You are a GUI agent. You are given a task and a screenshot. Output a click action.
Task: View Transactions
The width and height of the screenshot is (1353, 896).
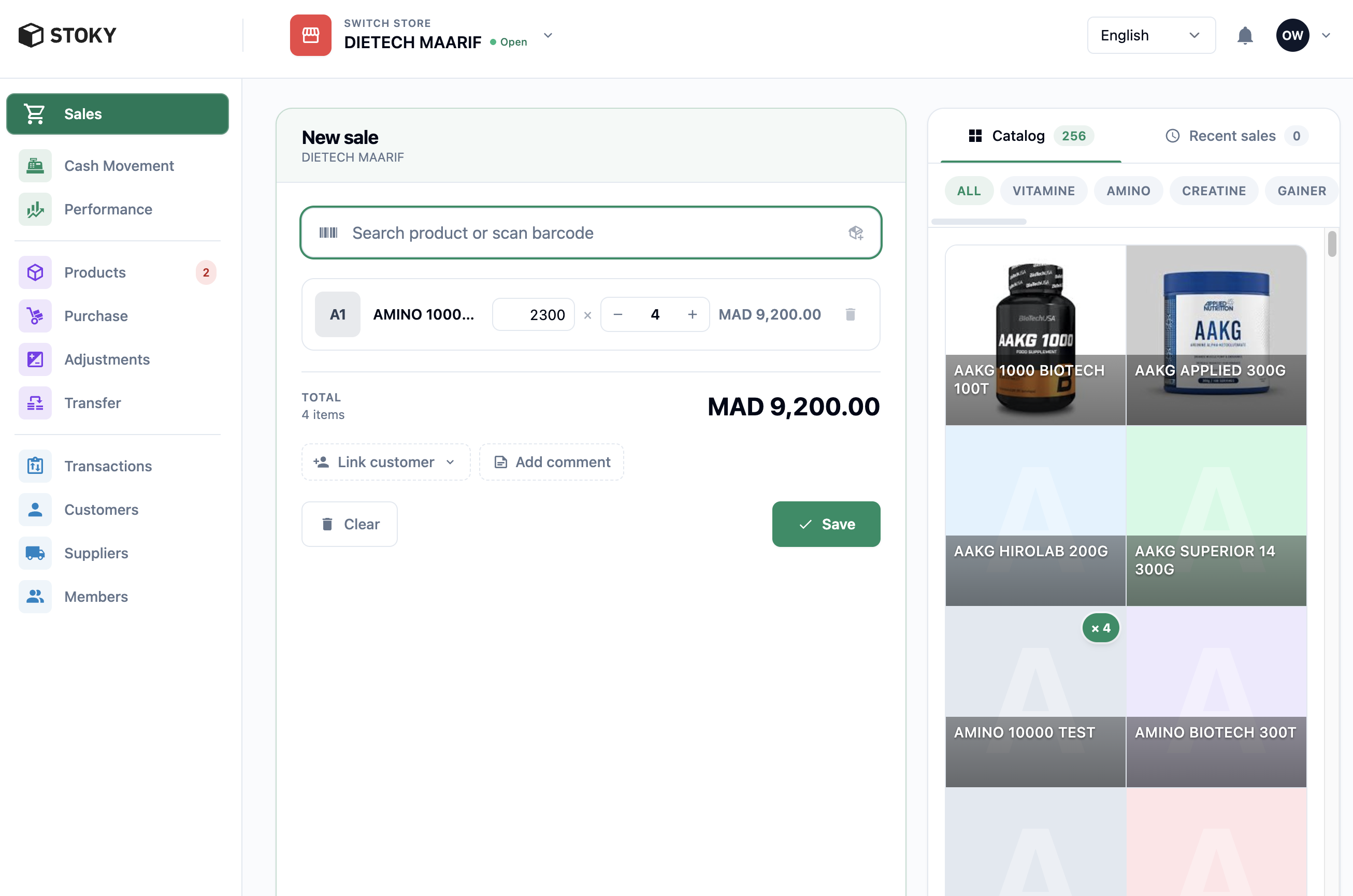[117, 466]
